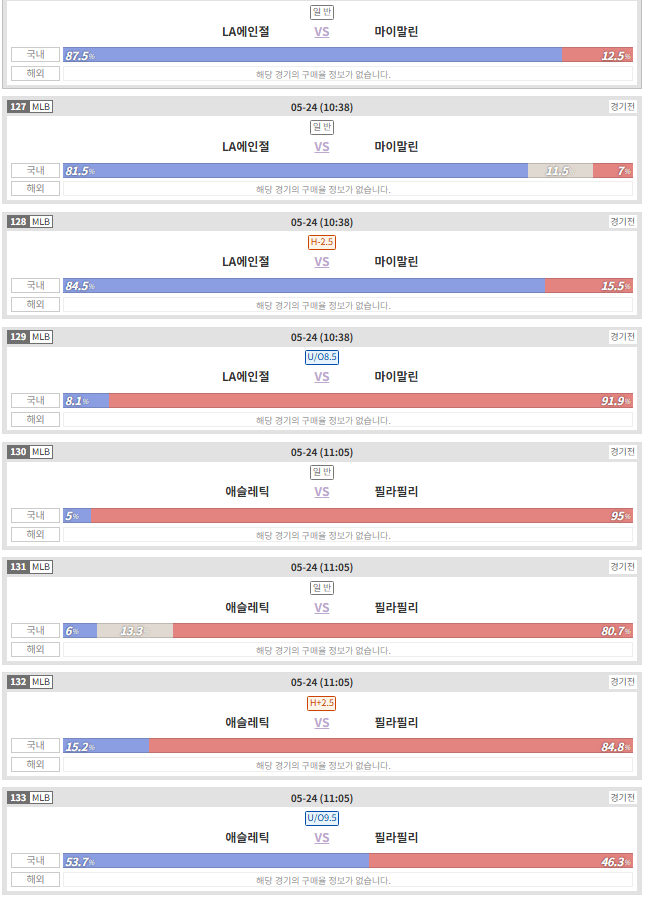Click the 국내 label in game 129
Viewport: 647px width, 899px height.
36,400
